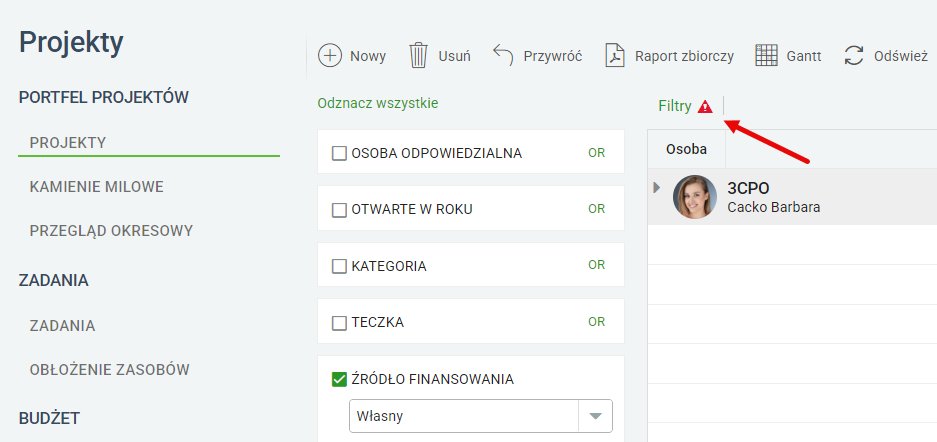
Task: Click Barbara Cacko's avatar photo
Action: tap(695, 197)
